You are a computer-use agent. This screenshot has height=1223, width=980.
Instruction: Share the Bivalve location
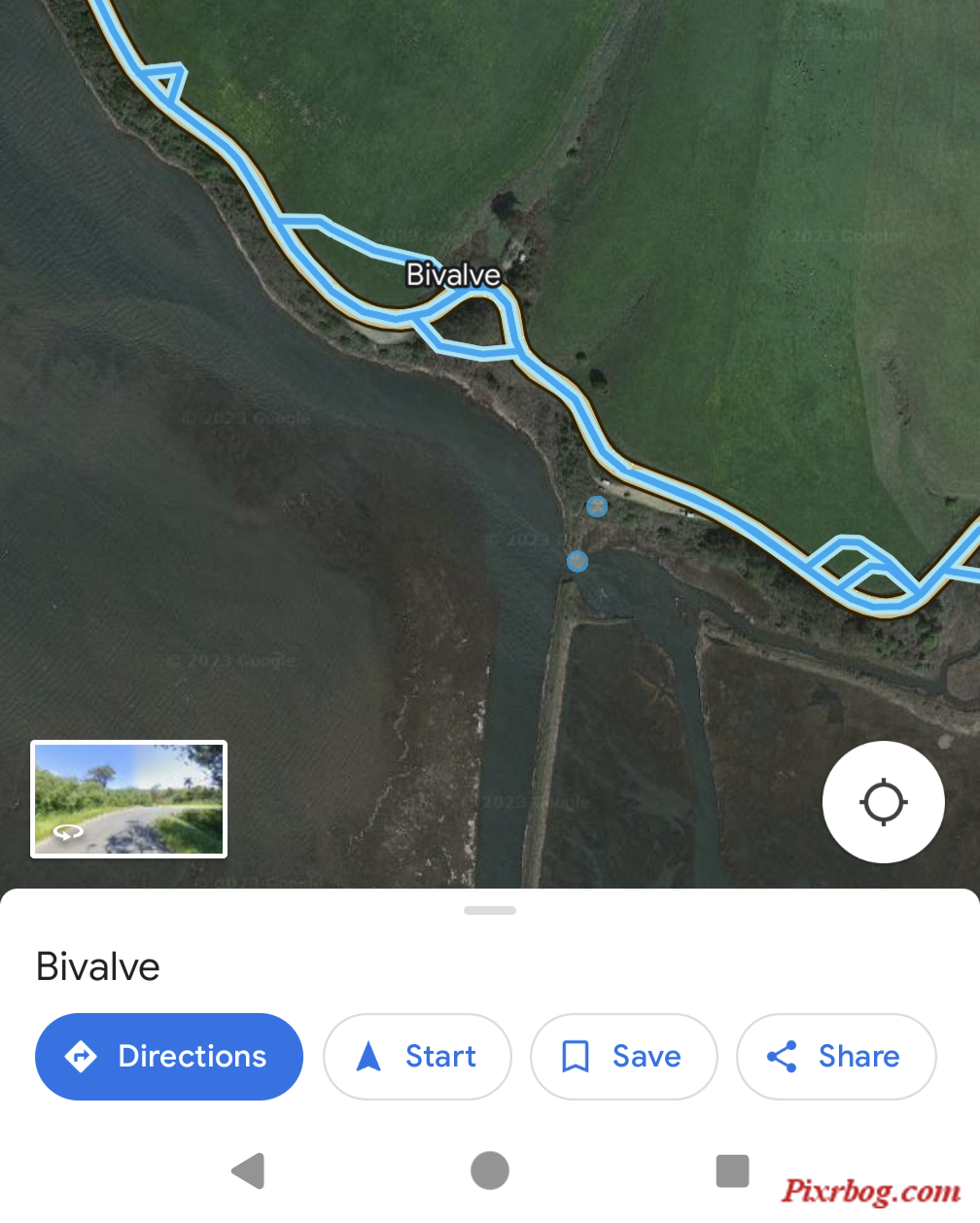point(836,1057)
